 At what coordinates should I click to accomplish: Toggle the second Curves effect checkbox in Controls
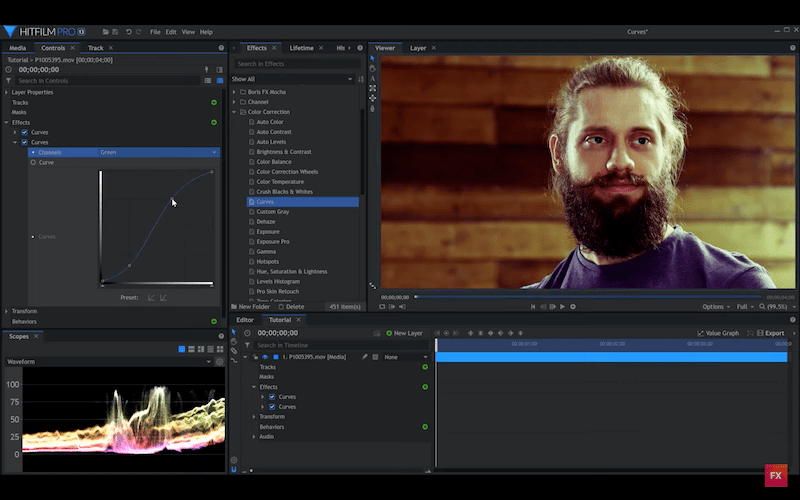point(24,142)
